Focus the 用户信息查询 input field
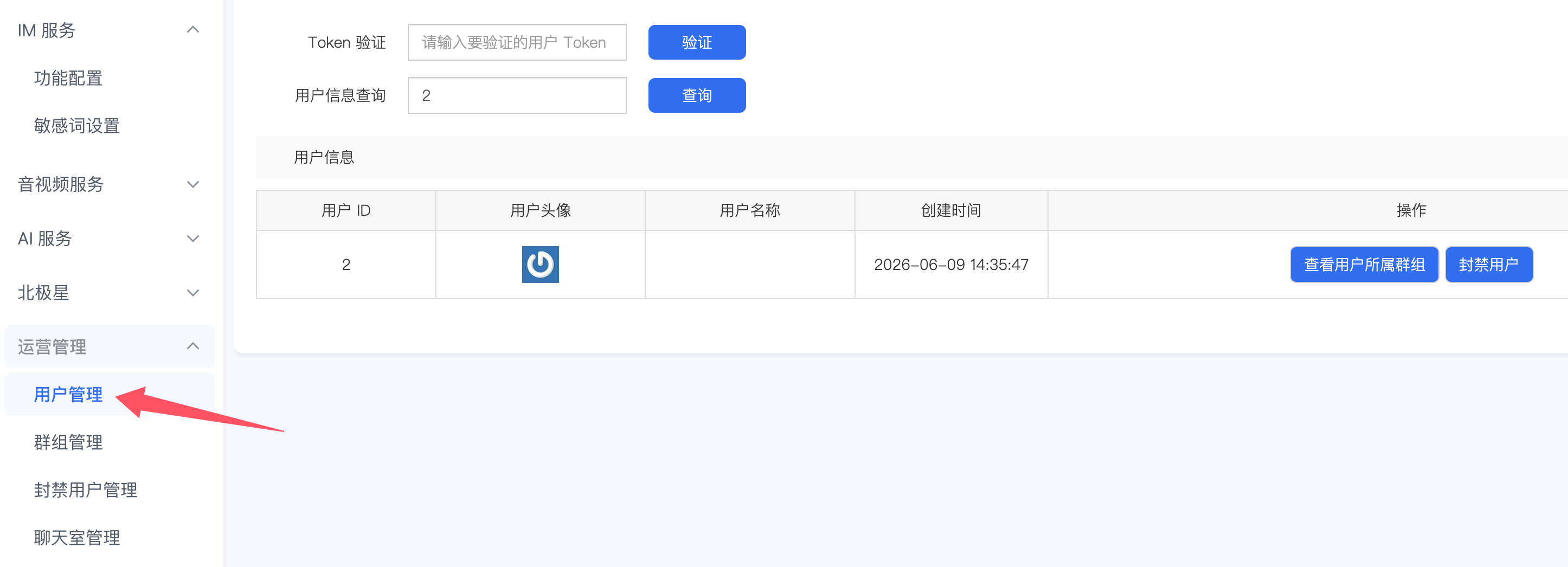 517,95
